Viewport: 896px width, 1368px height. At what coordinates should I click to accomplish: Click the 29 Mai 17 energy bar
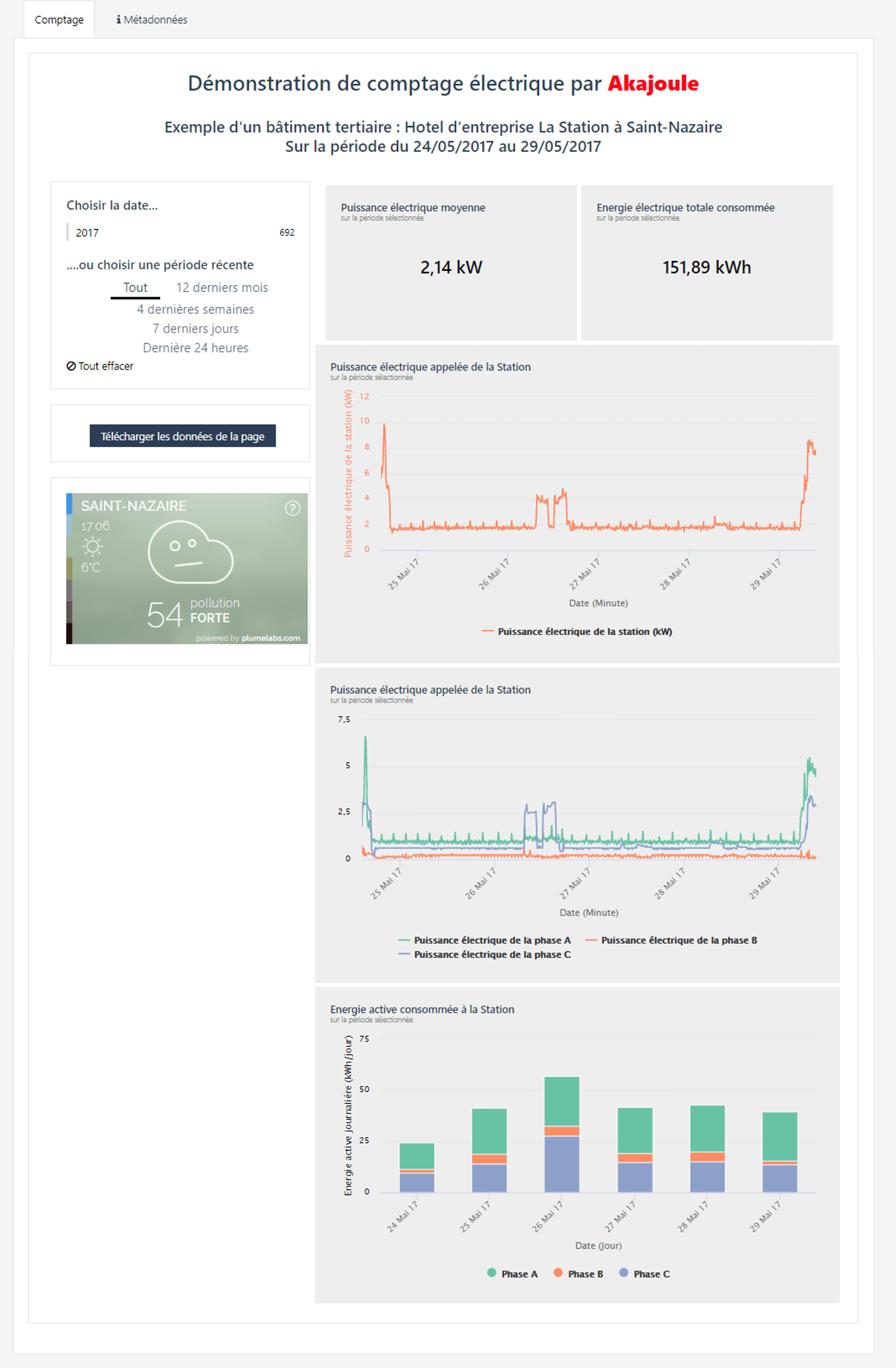(x=780, y=1152)
